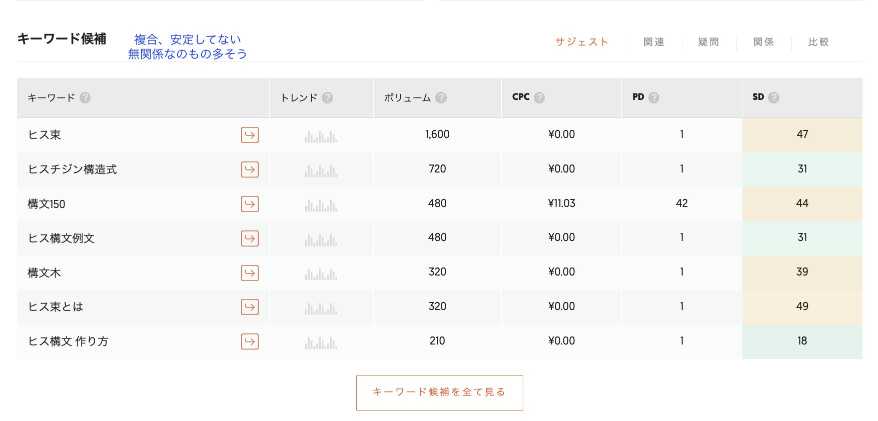Click the ヒス束 trend sparkline chart
The width and height of the screenshot is (878, 421).
tap(321, 136)
